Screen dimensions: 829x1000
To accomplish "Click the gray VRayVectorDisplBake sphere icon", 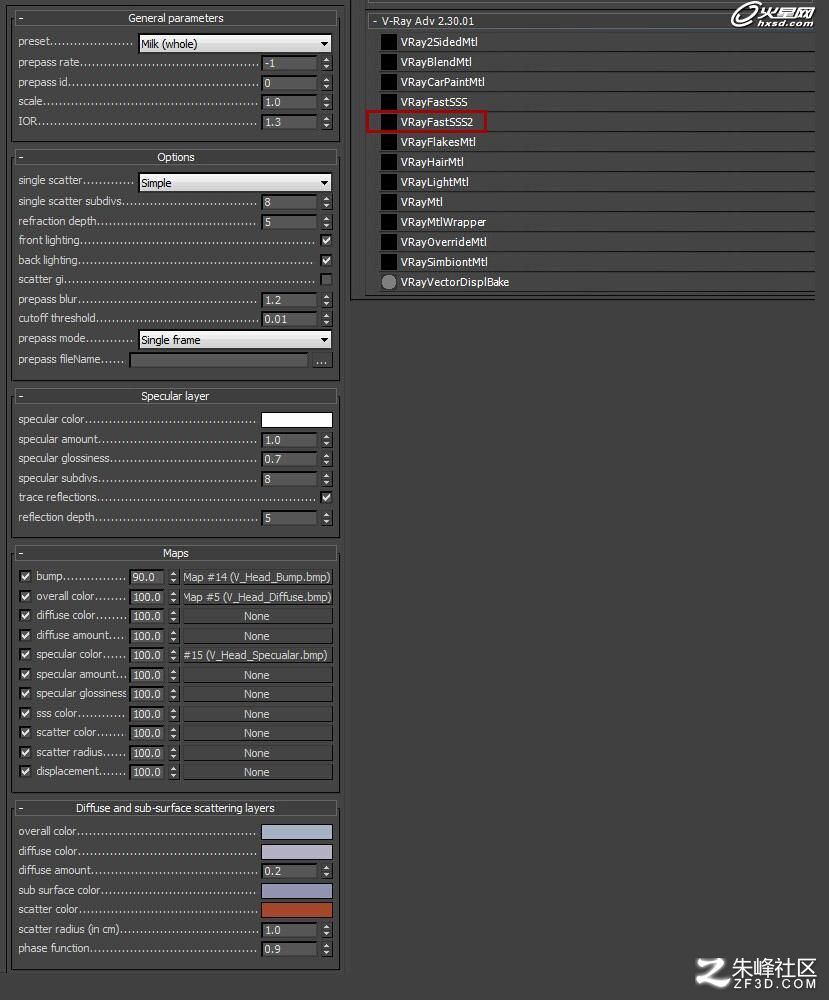I will pyautogui.click(x=388, y=282).
